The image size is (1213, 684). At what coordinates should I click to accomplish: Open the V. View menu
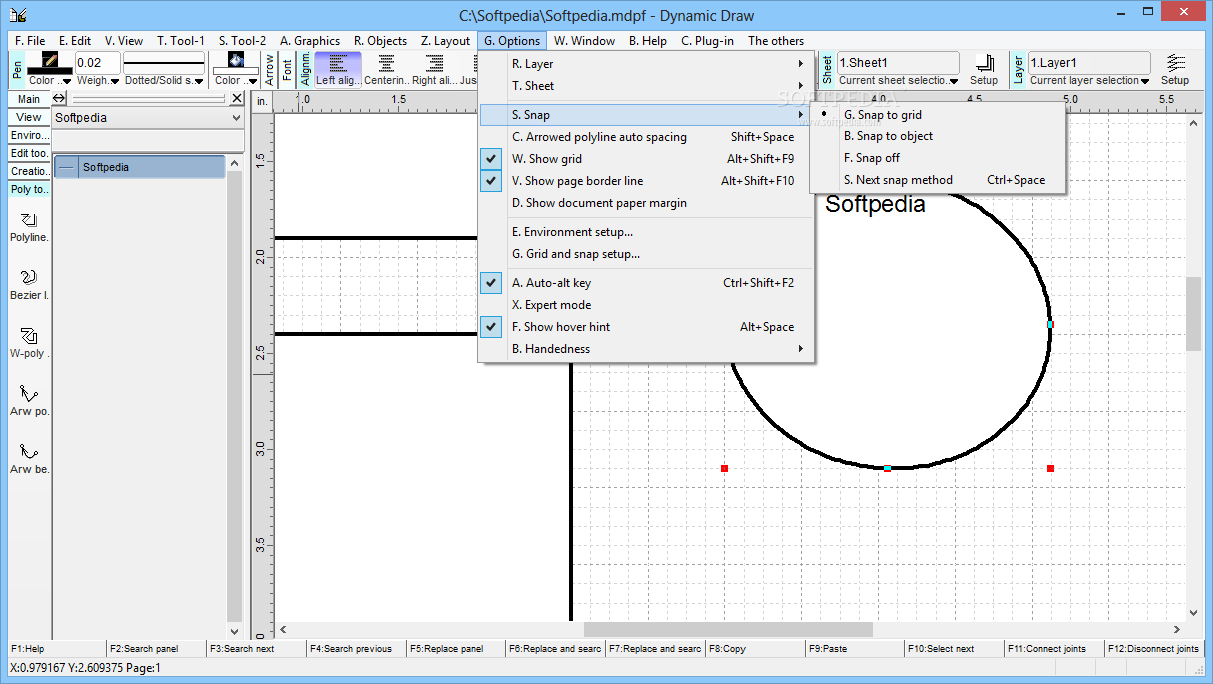pos(124,41)
